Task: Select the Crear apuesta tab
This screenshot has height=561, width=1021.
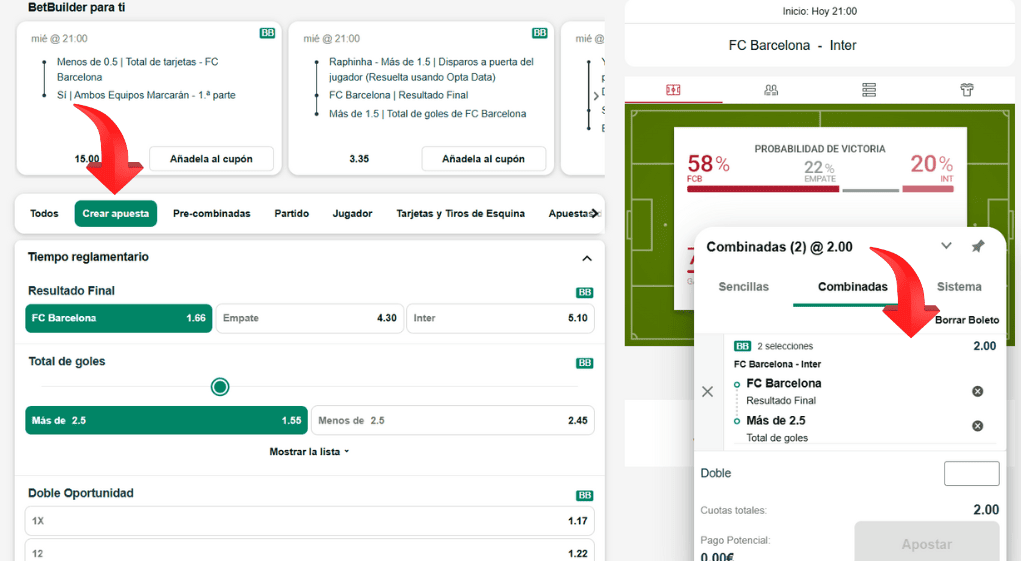Action: [x=116, y=213]
